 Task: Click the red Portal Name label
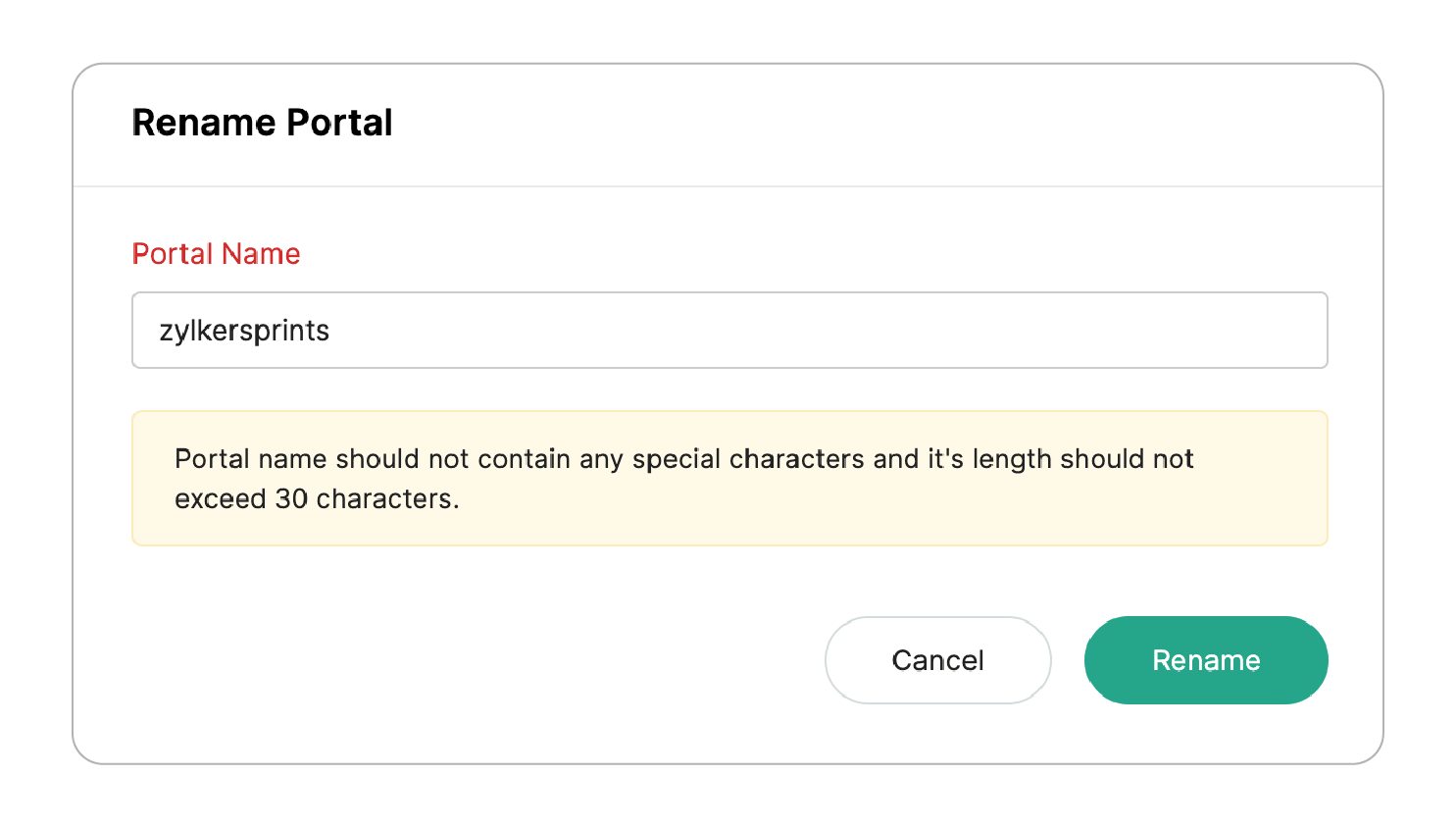click(x=216, y=254)
